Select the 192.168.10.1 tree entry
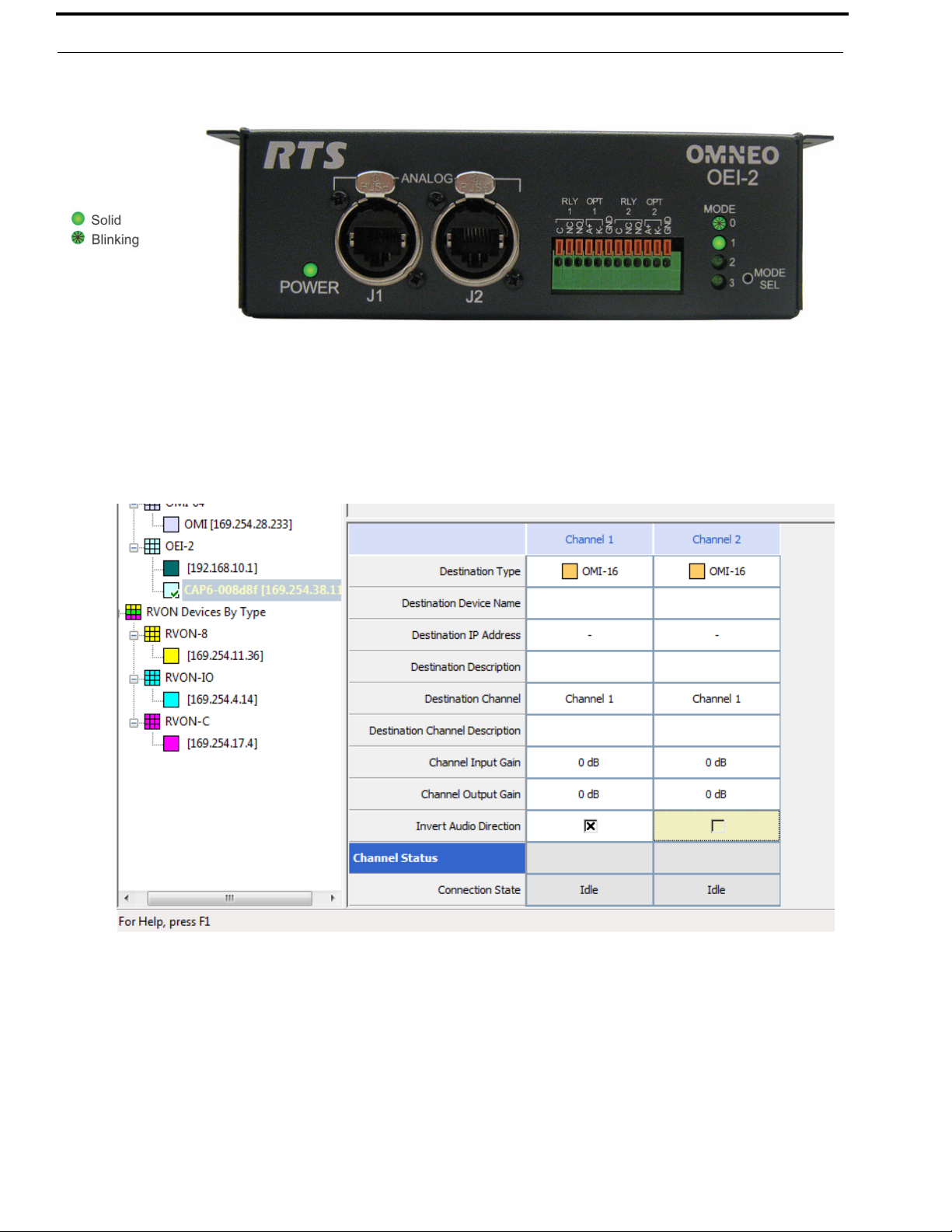Viewport: 952px width, 1232px height. 222,568
